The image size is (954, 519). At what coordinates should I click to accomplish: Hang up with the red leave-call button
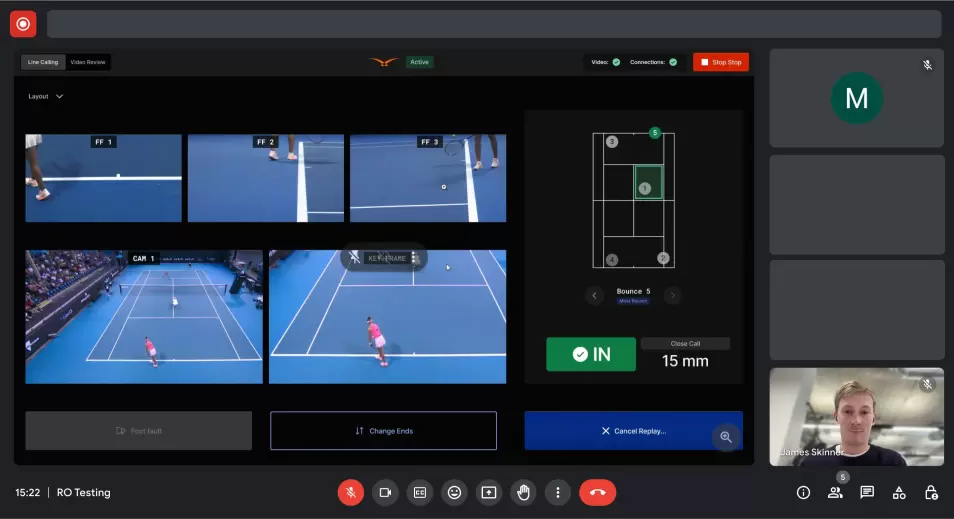pos(597,492)
